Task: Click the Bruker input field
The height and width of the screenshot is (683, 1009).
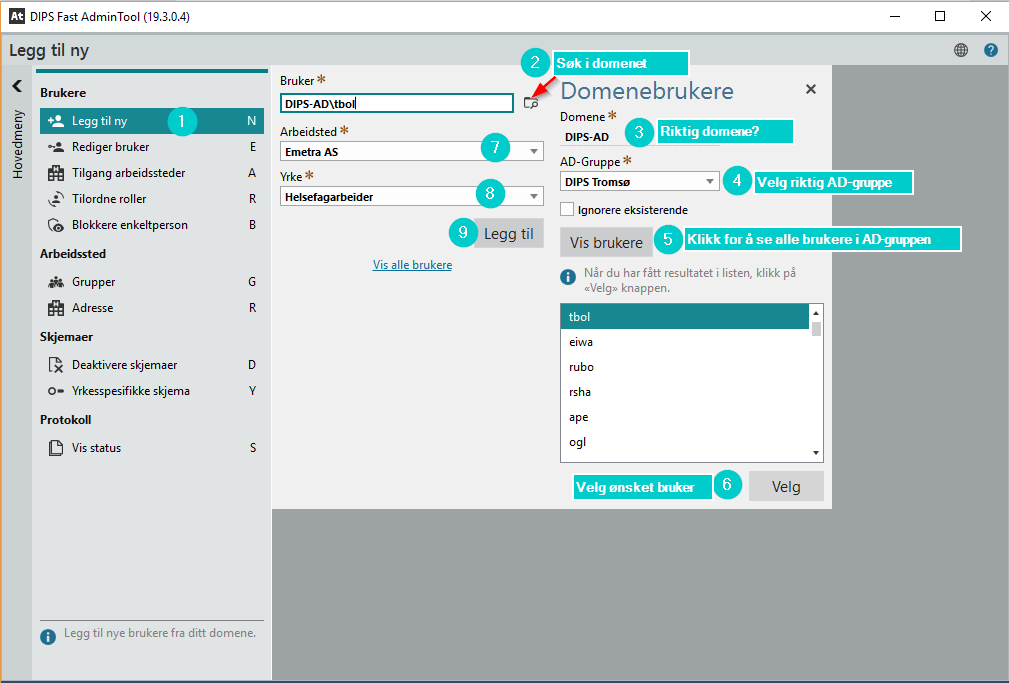Action: [x=397, y=103]
